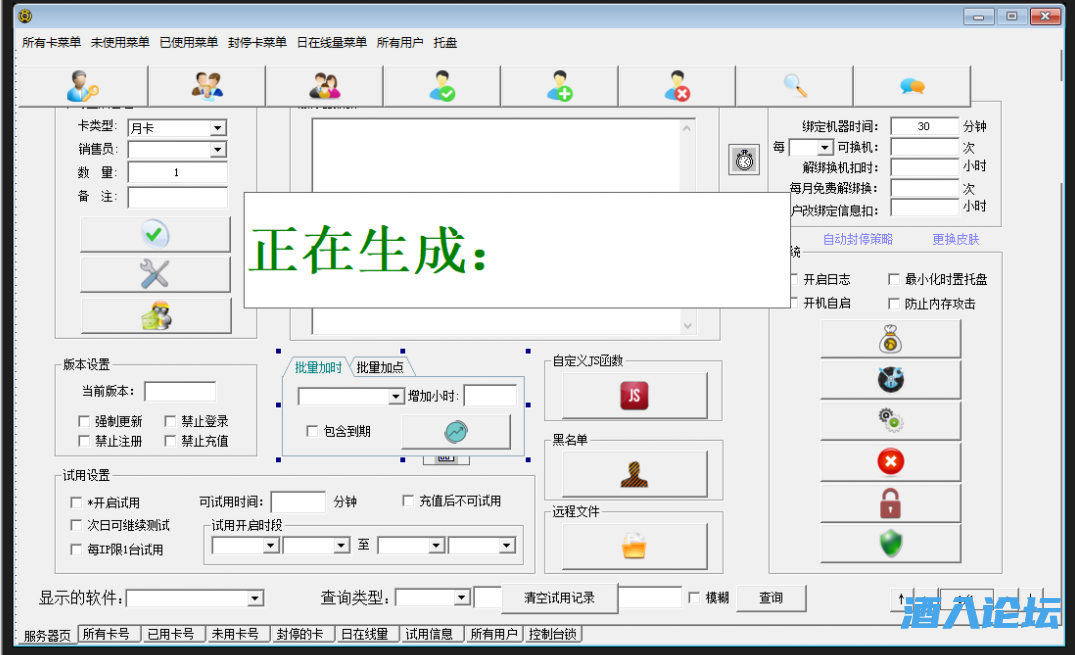Click the 清空试用记录 button
Image resolution: width=1075 pixels, height=655 pixels.
click(x=559, y=598)
